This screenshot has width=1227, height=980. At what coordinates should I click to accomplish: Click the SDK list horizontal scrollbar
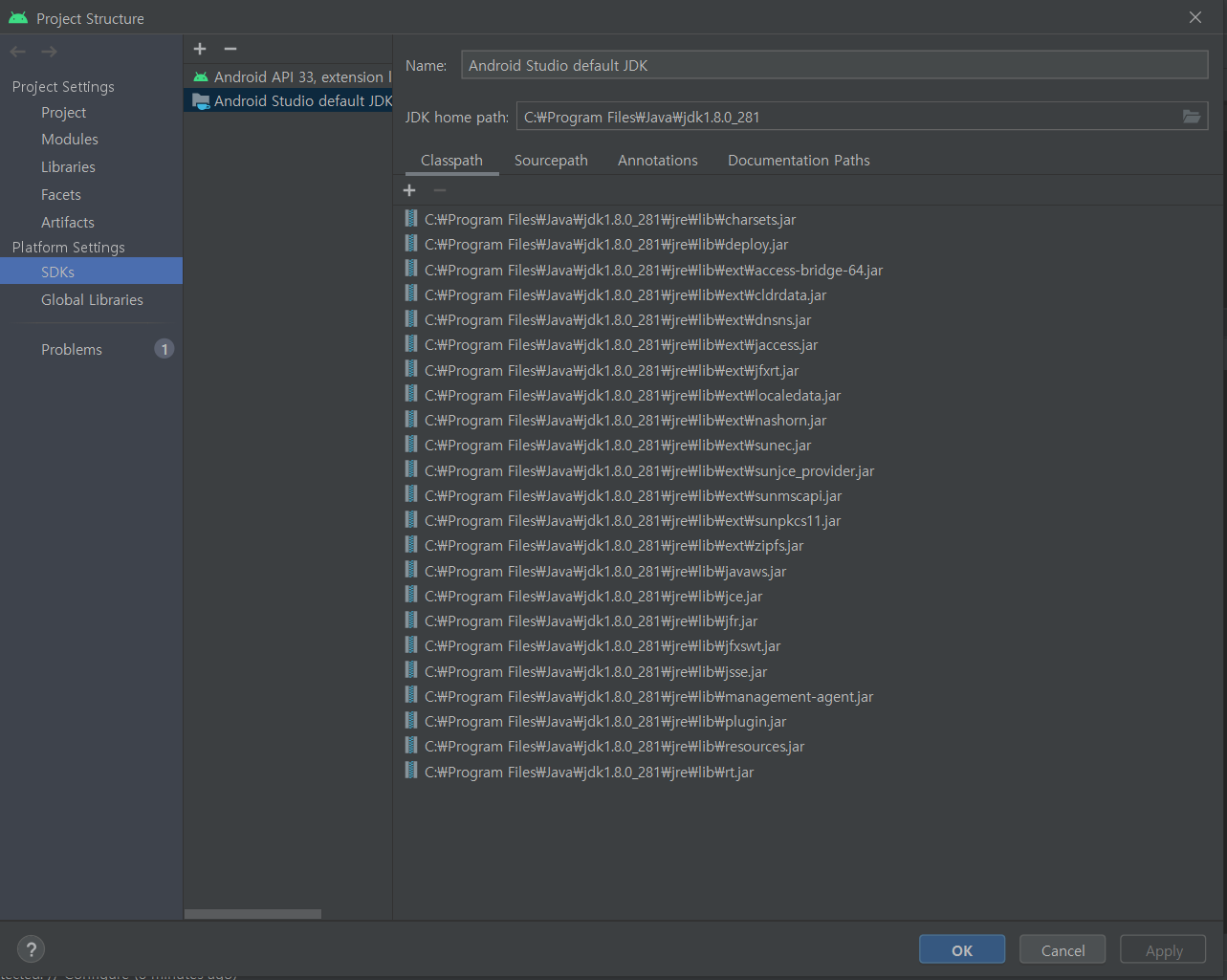click(252, 914)
